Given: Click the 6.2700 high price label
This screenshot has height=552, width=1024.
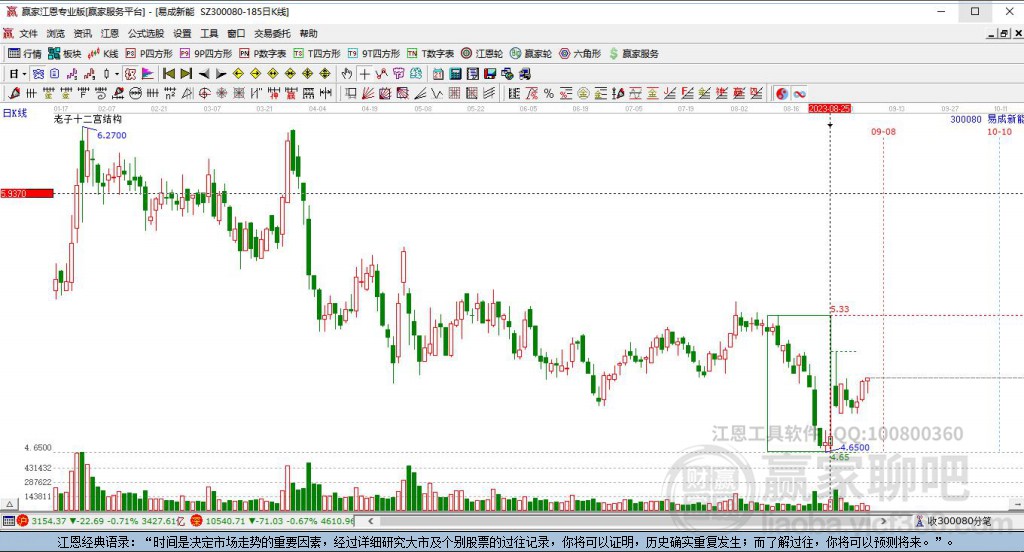Looking at the screenshot, I should pyautogui.click(x=112, y=135).
